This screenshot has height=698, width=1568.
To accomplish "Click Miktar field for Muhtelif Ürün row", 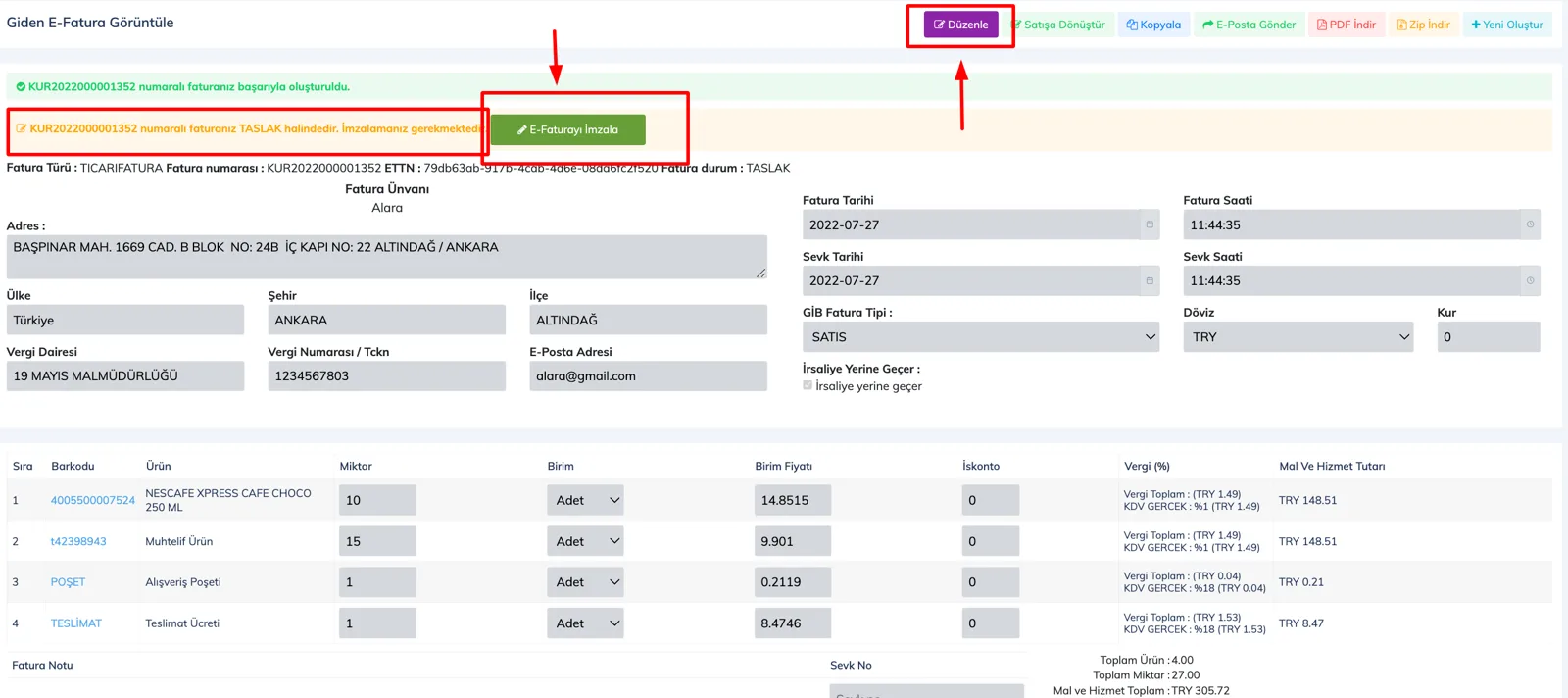I will coord(377,541).
